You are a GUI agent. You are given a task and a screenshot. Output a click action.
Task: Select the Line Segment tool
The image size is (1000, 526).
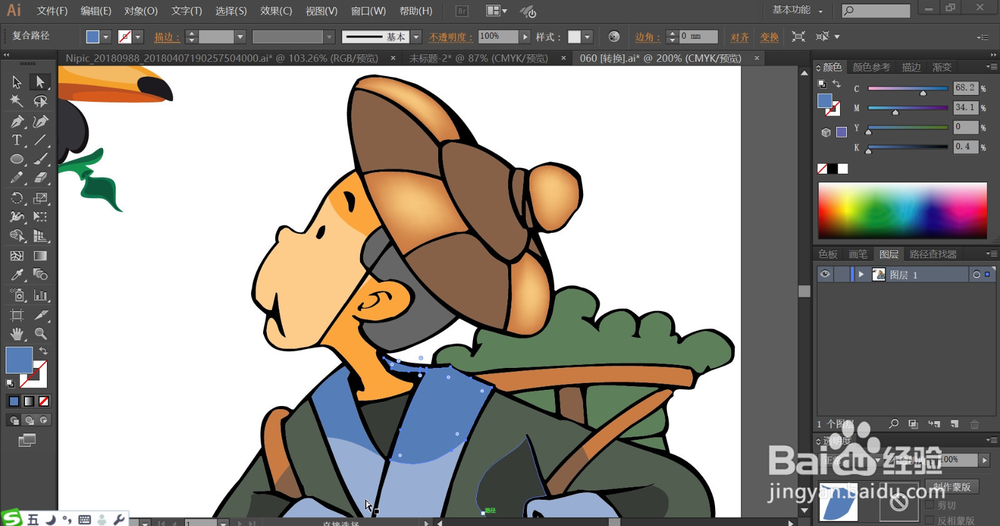(x=40, y=140)
